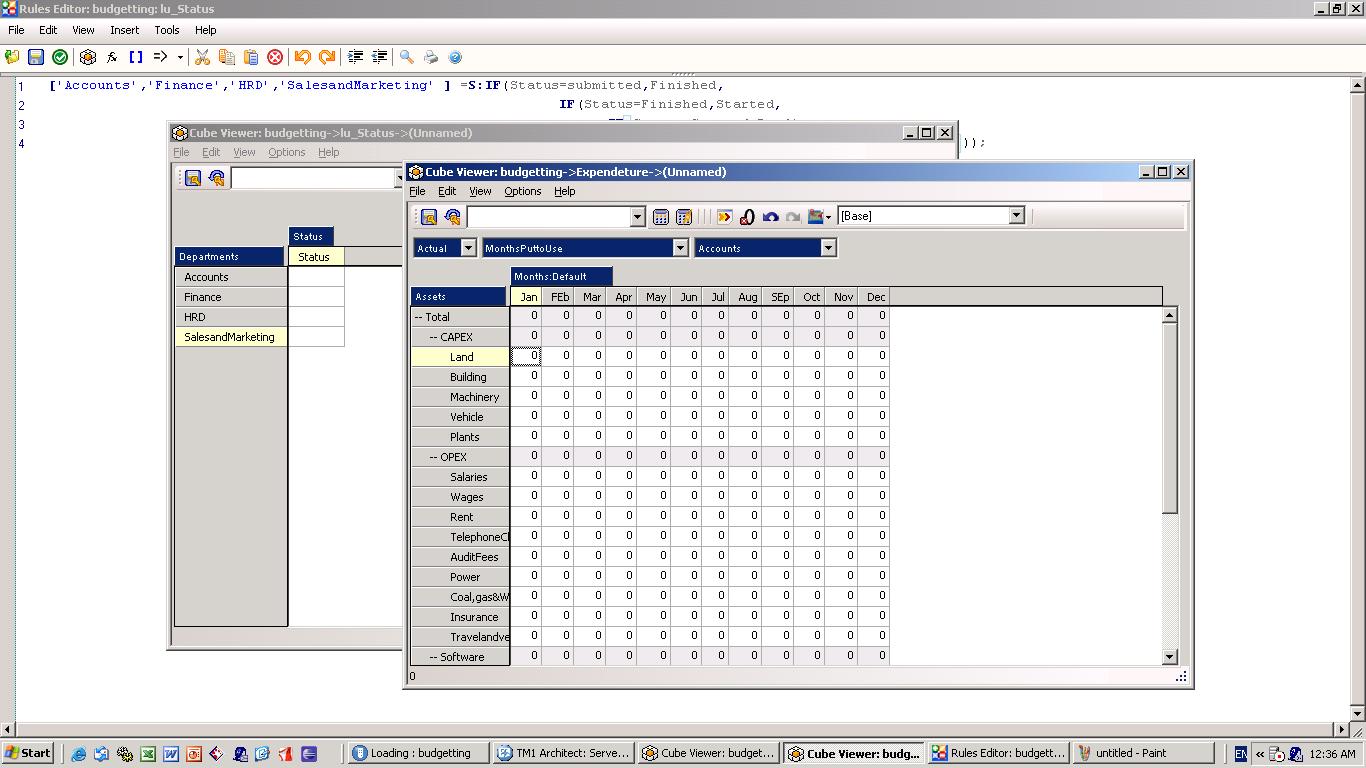The image size is (1366, 768).
Task: Select SalesandMarketing row in Departments
Action: pyautogui.click(x=231, y=337)
